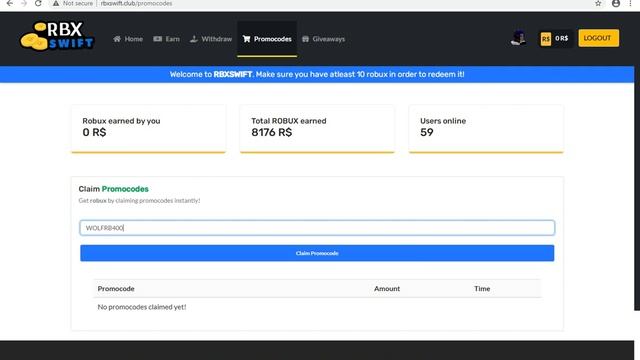Click the RBX Swift logo
Screen dimensions: 640x360
(57, 36)
